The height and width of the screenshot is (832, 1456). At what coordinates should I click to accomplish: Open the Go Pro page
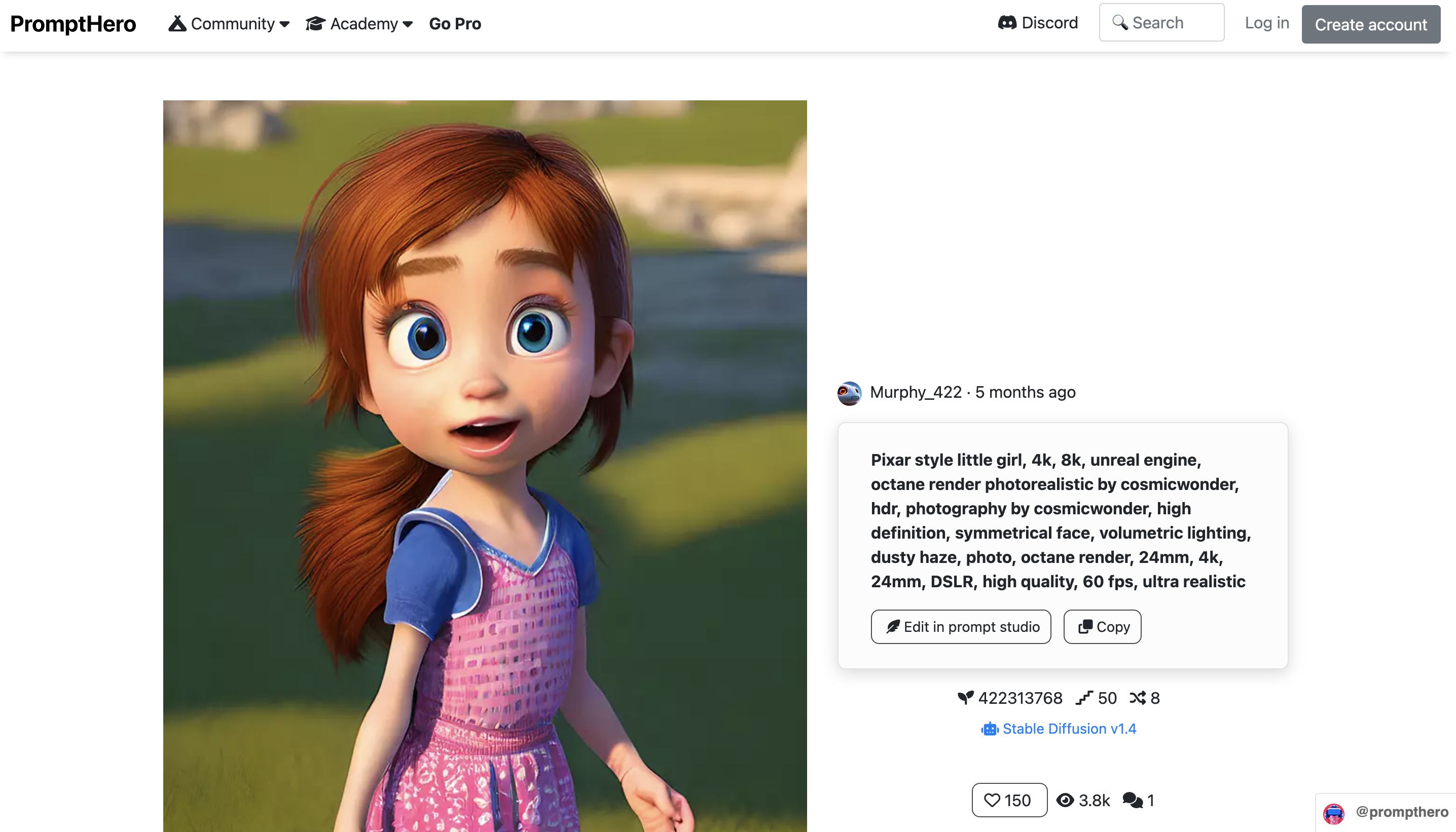click(455, 24)
